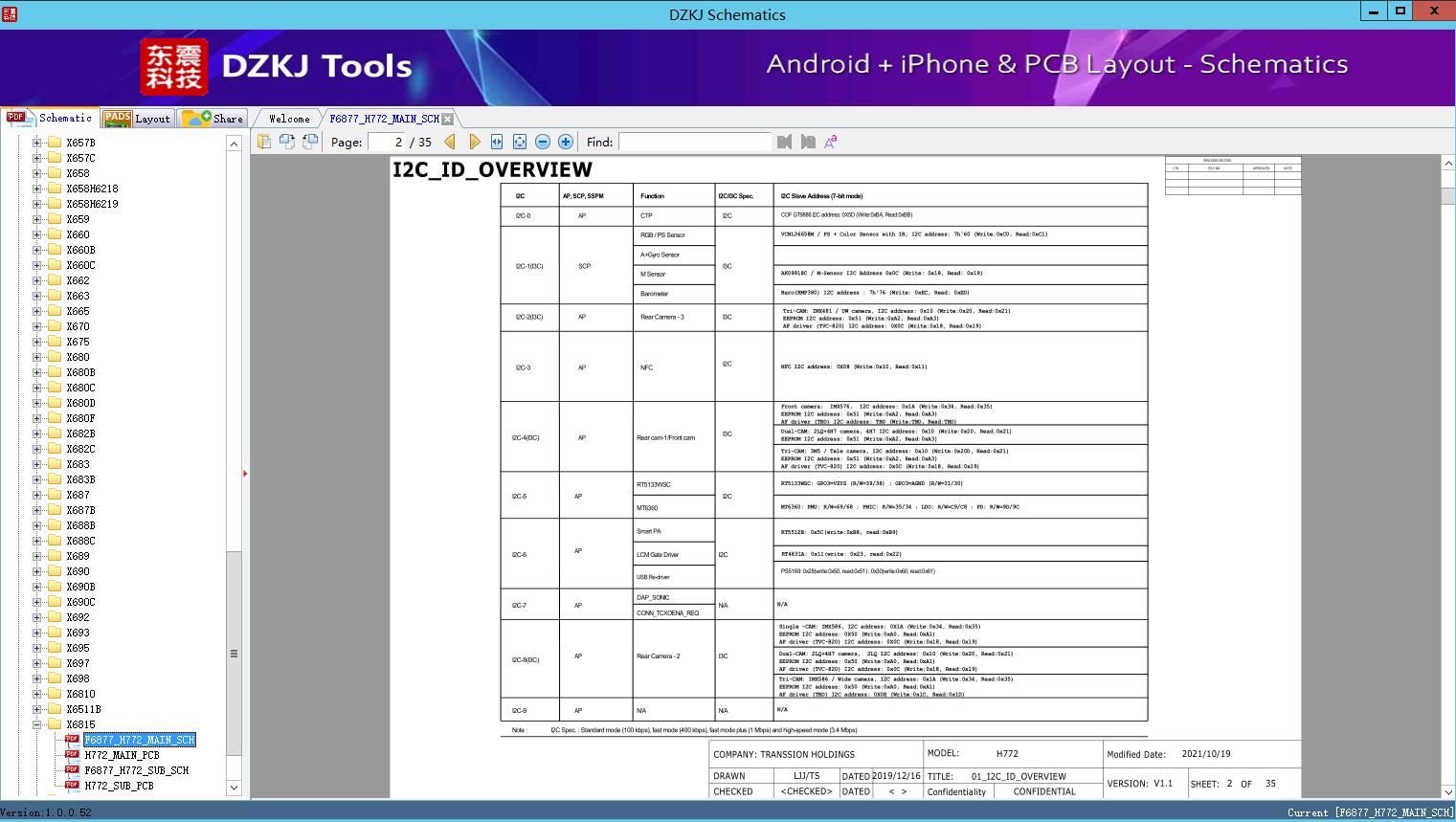Select the X6810 folder

pos(80,694)
